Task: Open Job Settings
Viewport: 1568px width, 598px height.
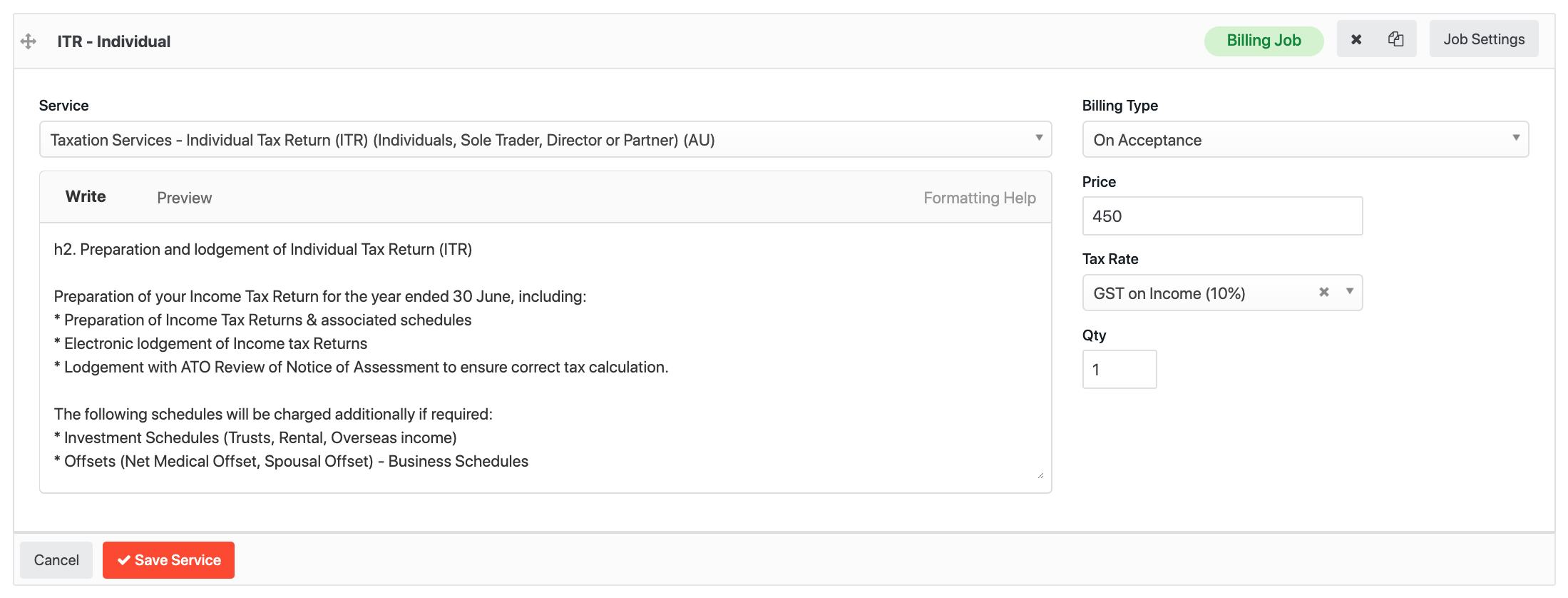Action: 1484,39
